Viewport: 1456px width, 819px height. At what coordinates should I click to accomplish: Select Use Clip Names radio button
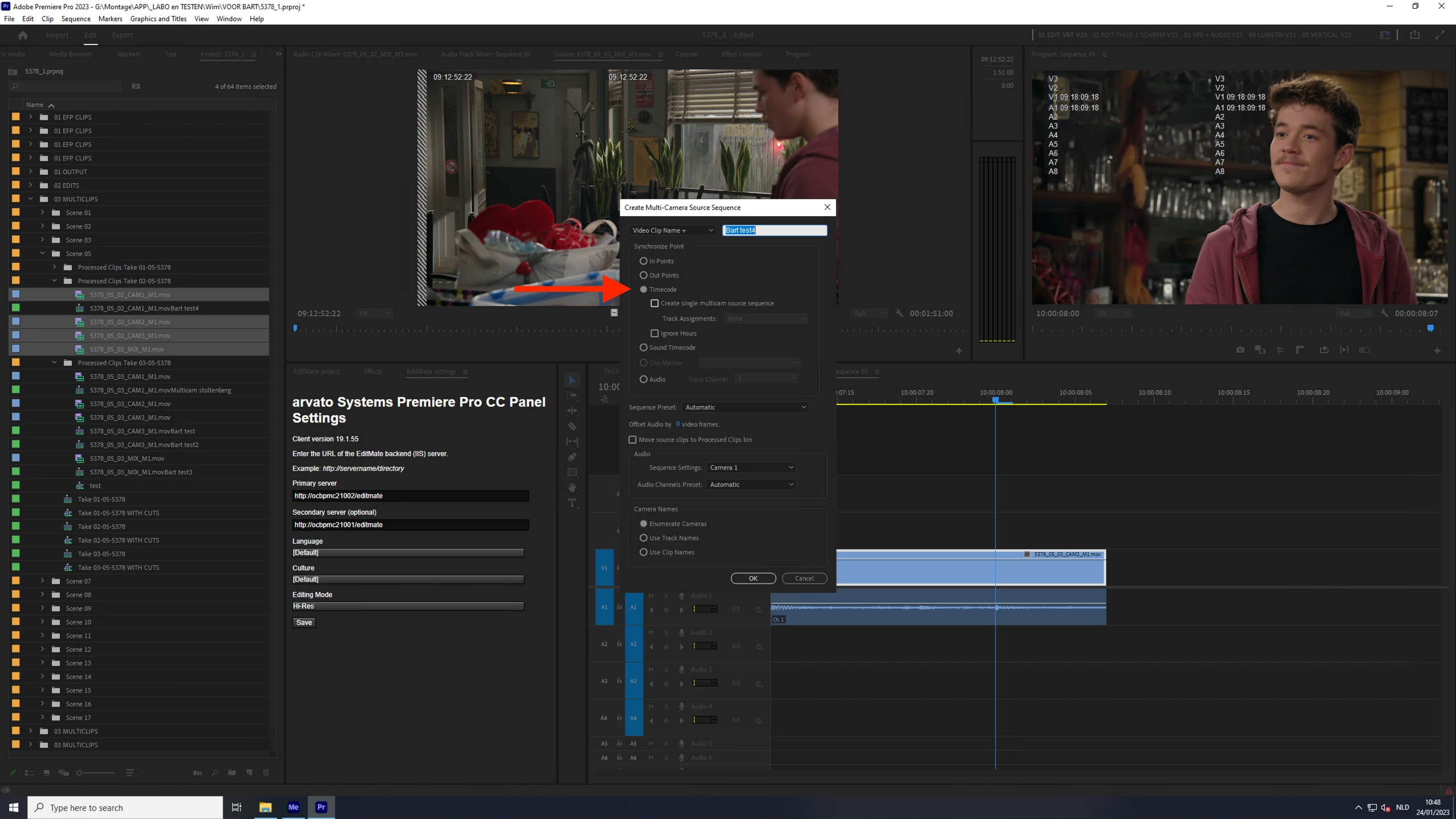643,552
